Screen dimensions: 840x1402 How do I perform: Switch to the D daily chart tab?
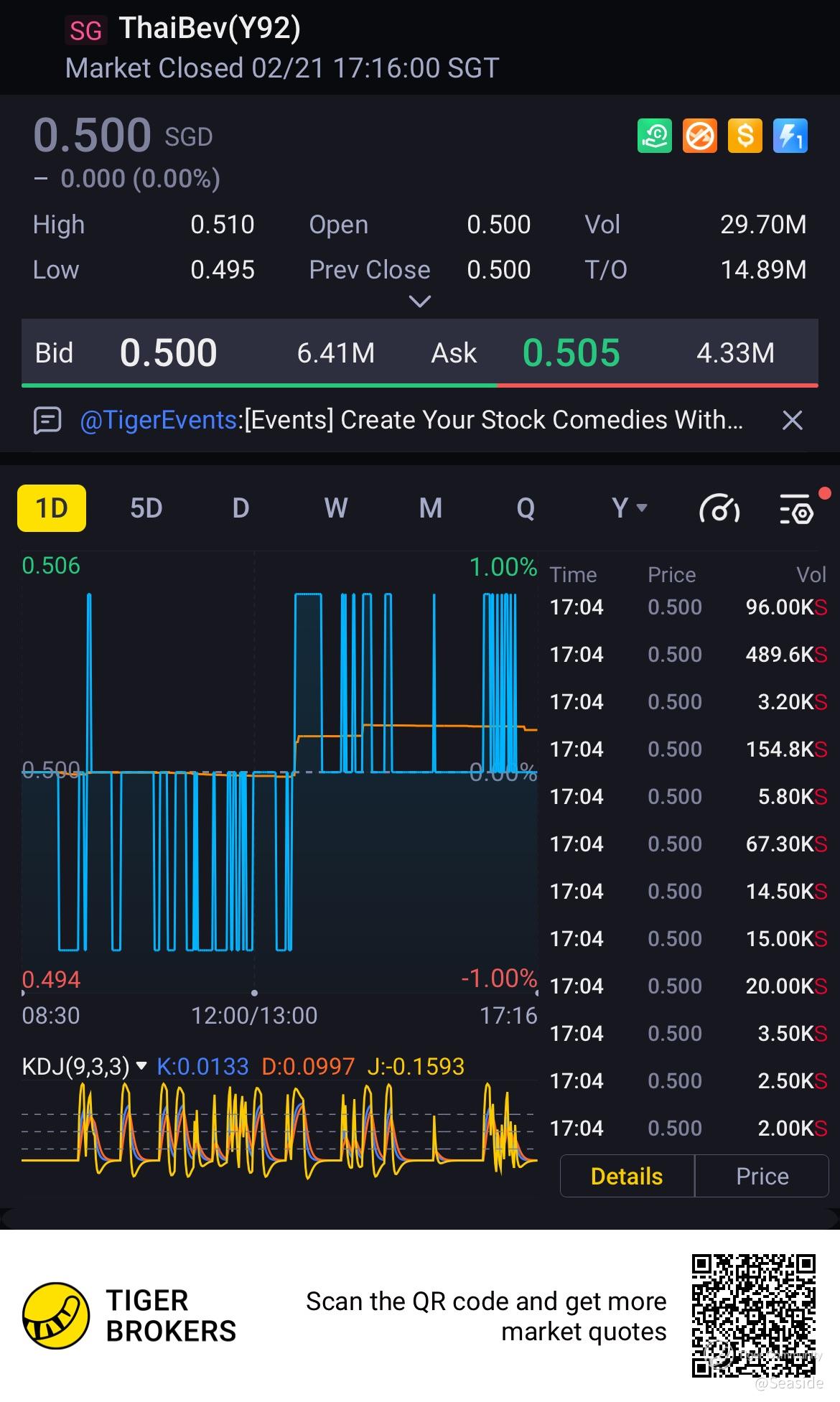coord(241,508)
